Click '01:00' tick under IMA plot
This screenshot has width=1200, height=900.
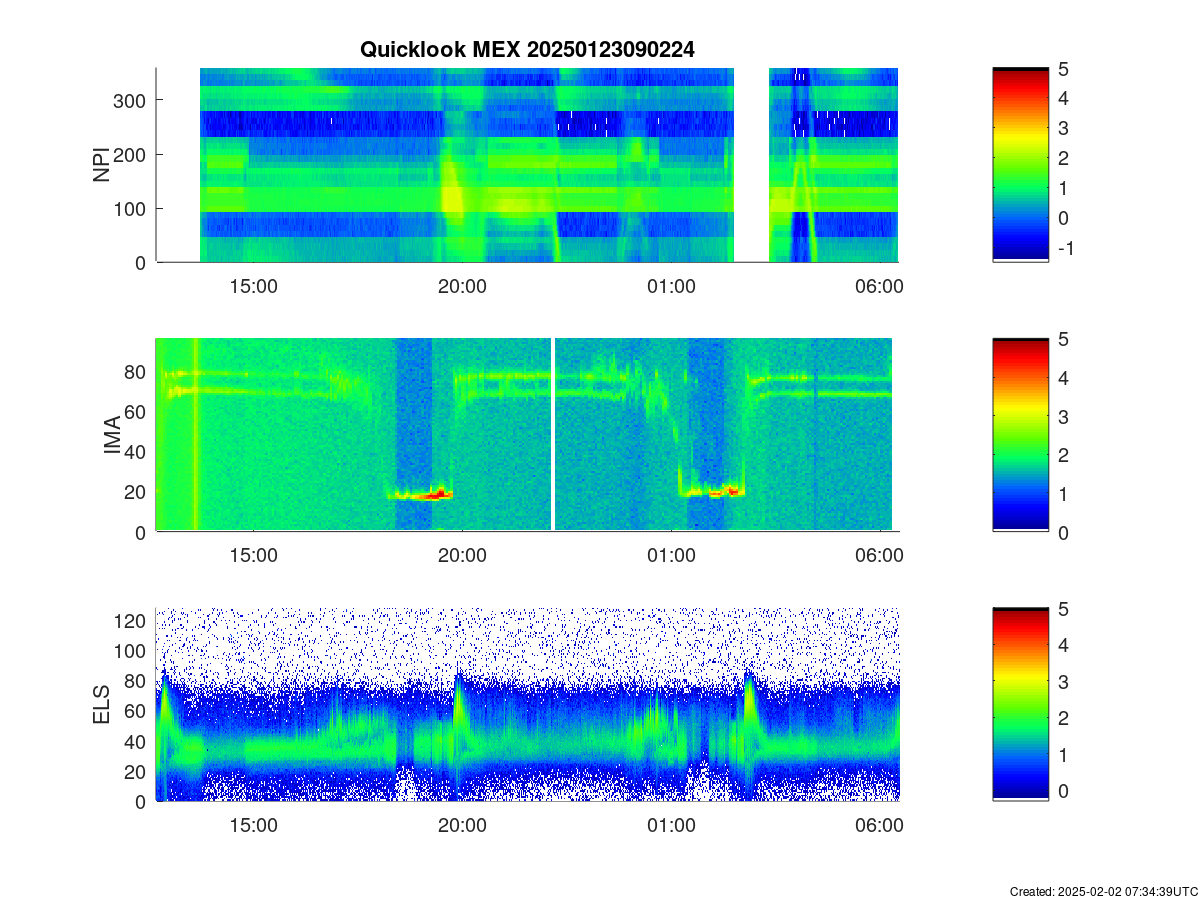pos(671,556)
